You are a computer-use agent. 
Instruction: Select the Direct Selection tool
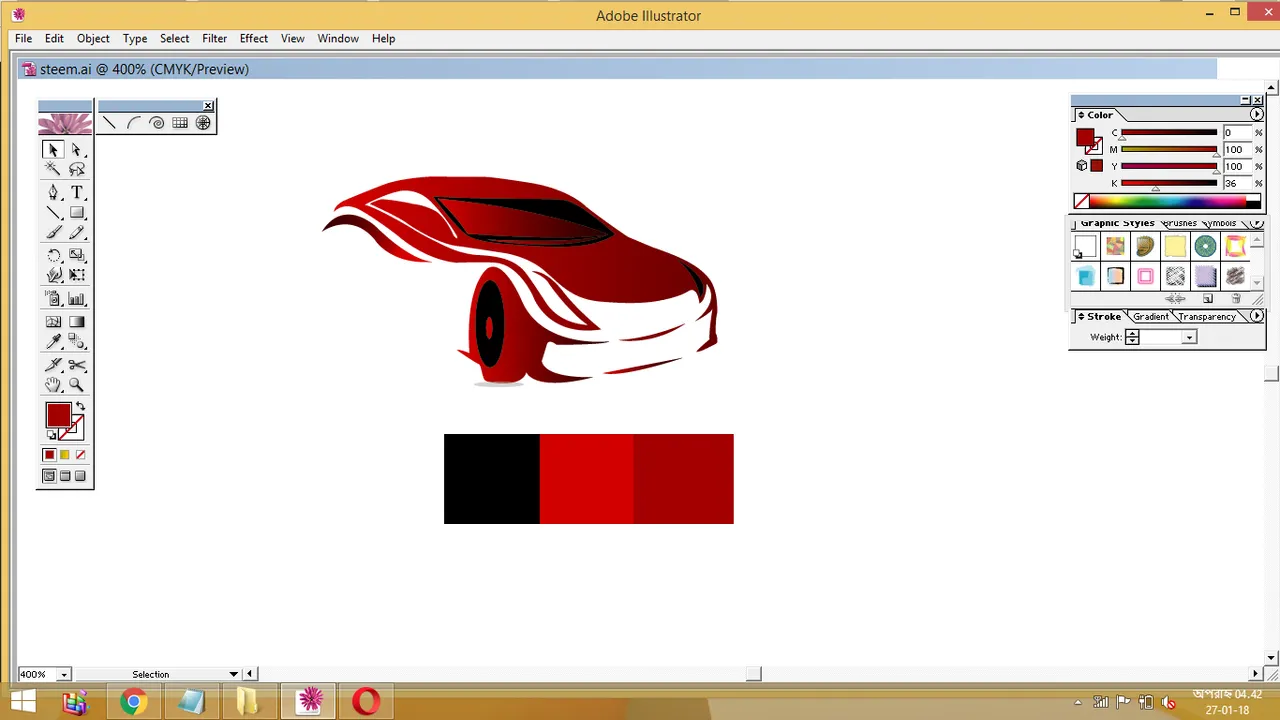pyautogui.click(x=76, y=150)
